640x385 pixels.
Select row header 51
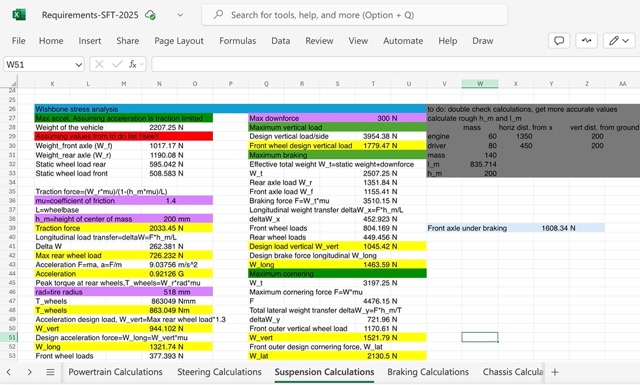12,338
